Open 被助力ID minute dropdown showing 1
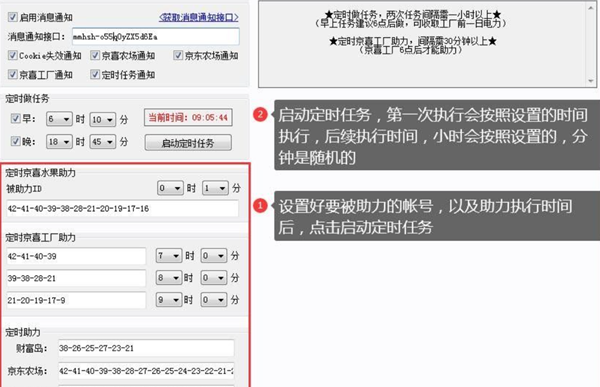Viewport: 600px width, 387px height. 215,188
